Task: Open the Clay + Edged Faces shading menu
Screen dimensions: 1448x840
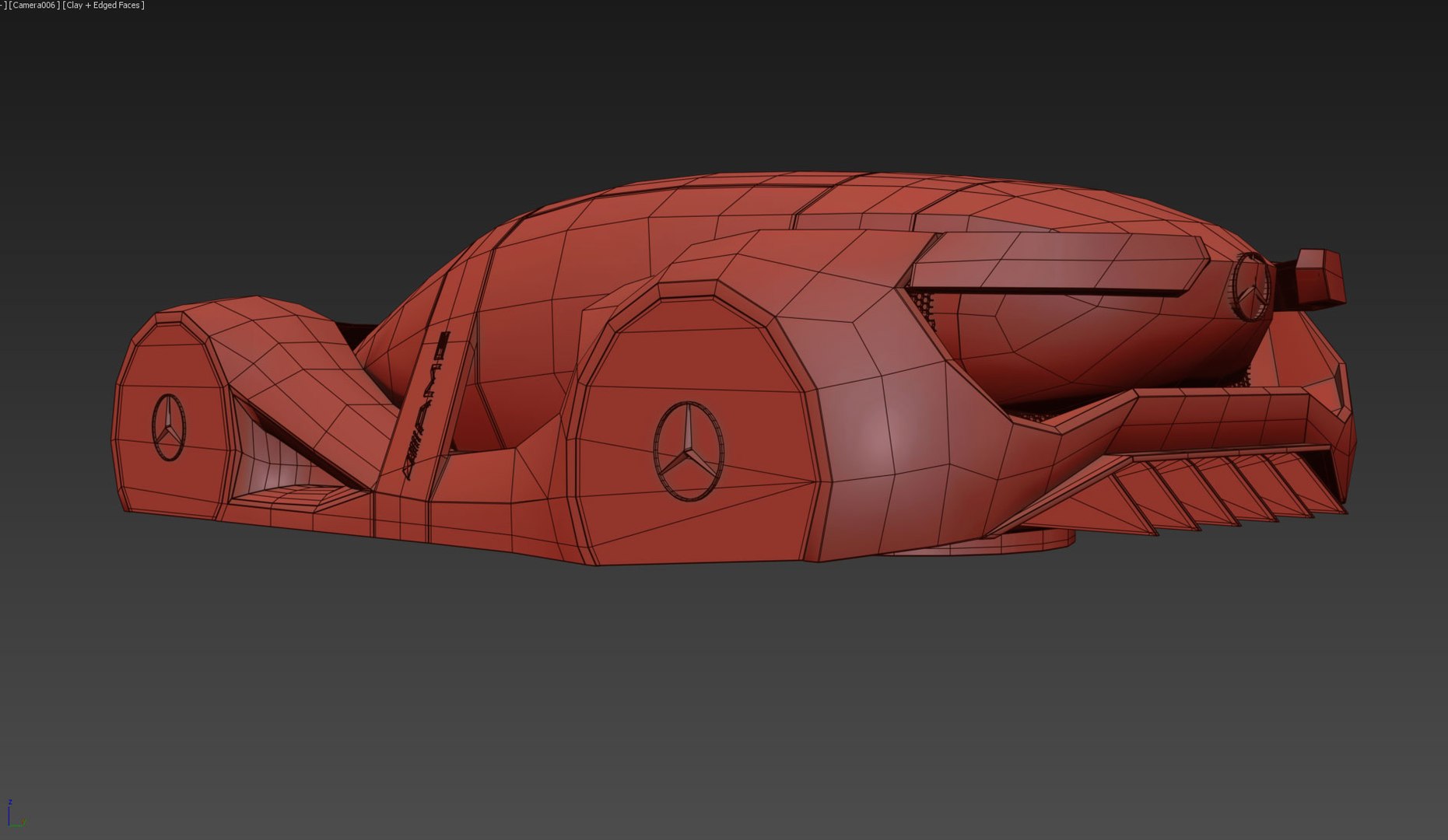Action: (x=103, y=5)
